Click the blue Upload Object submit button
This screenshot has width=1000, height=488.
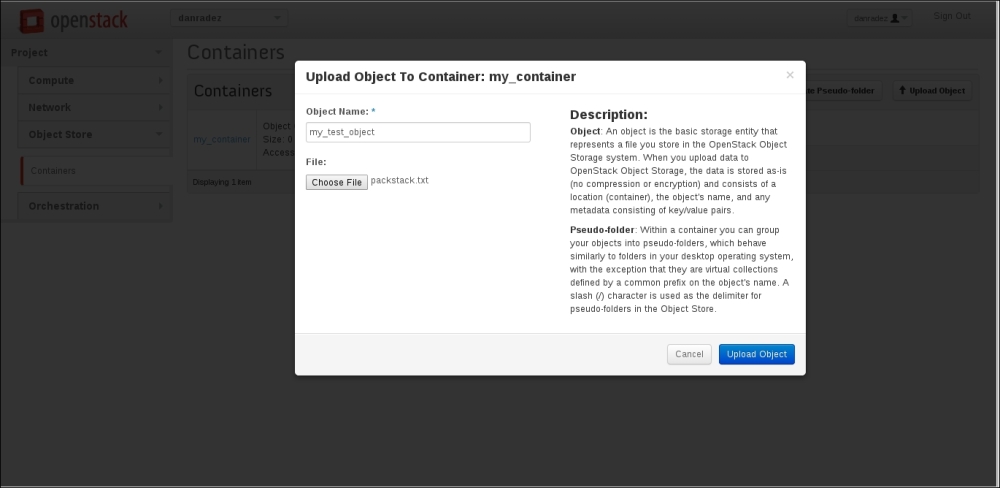pos(756,354)
